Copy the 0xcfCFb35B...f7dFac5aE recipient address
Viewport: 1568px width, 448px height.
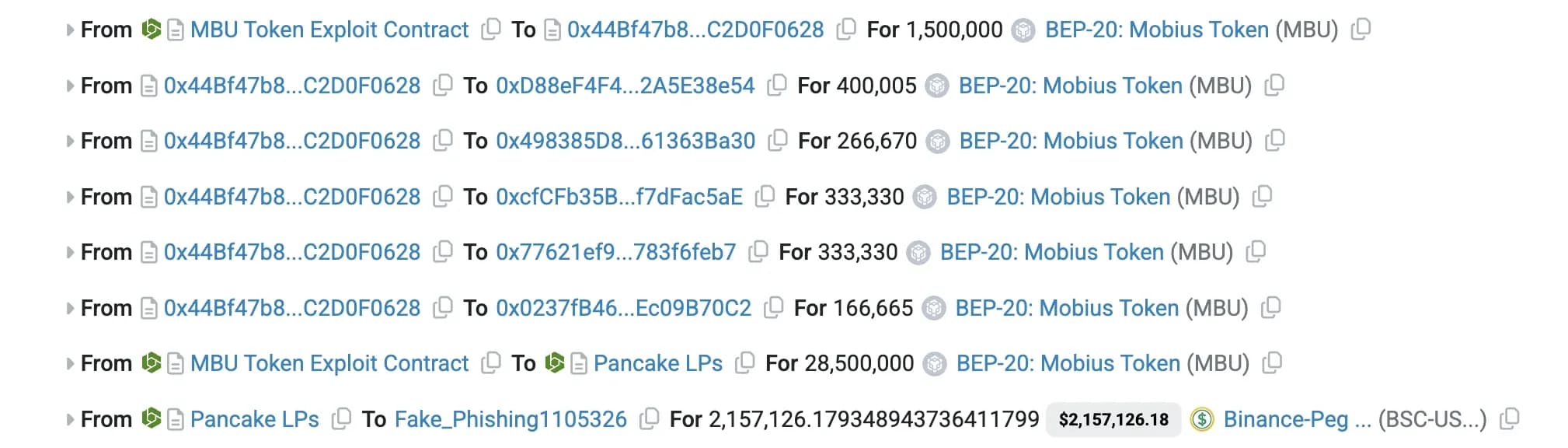[765, 196]
